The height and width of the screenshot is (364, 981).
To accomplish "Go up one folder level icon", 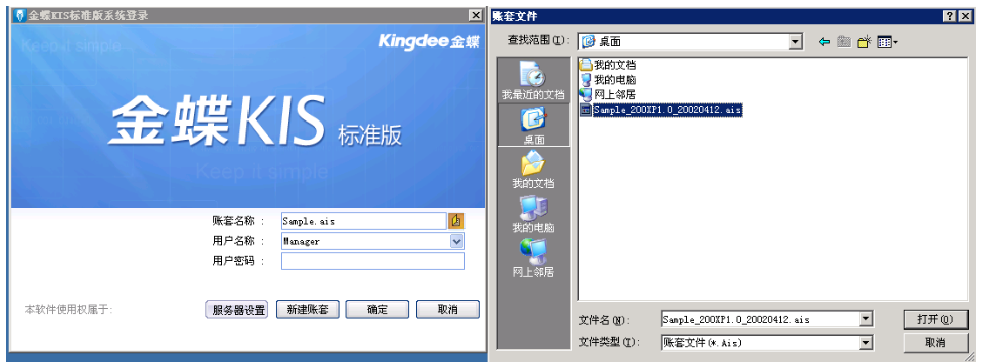I will pyautogui.click(x=844, y=42).
